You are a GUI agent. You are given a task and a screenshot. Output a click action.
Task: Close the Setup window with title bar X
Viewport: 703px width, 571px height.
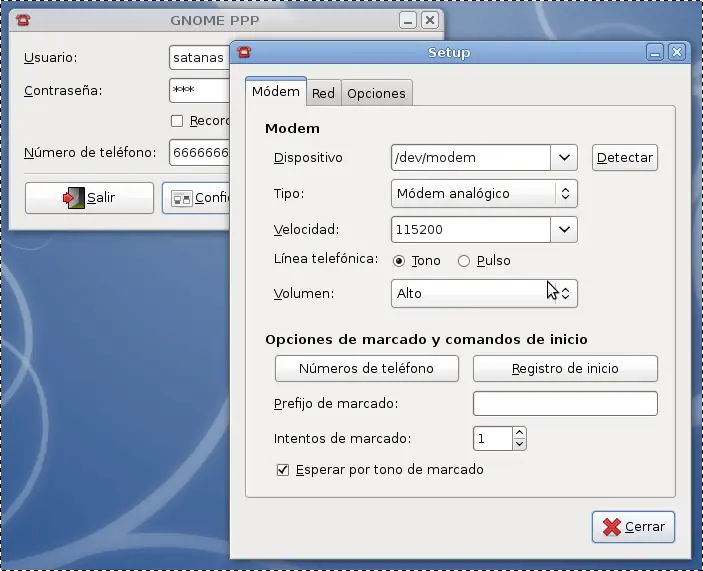pyautogui.click(x=677, y=52)
